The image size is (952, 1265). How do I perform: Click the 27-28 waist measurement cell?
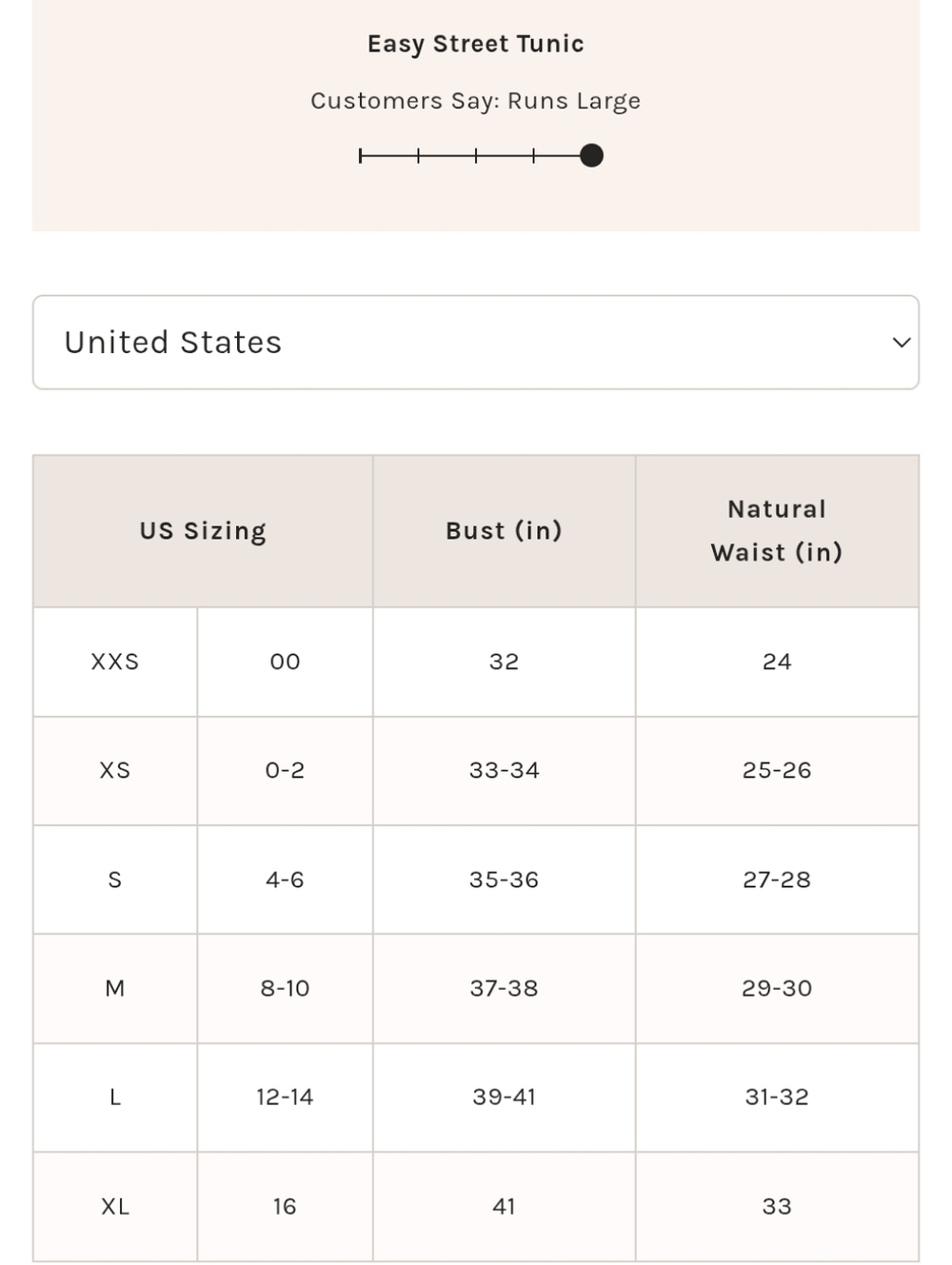coord(777,880)
